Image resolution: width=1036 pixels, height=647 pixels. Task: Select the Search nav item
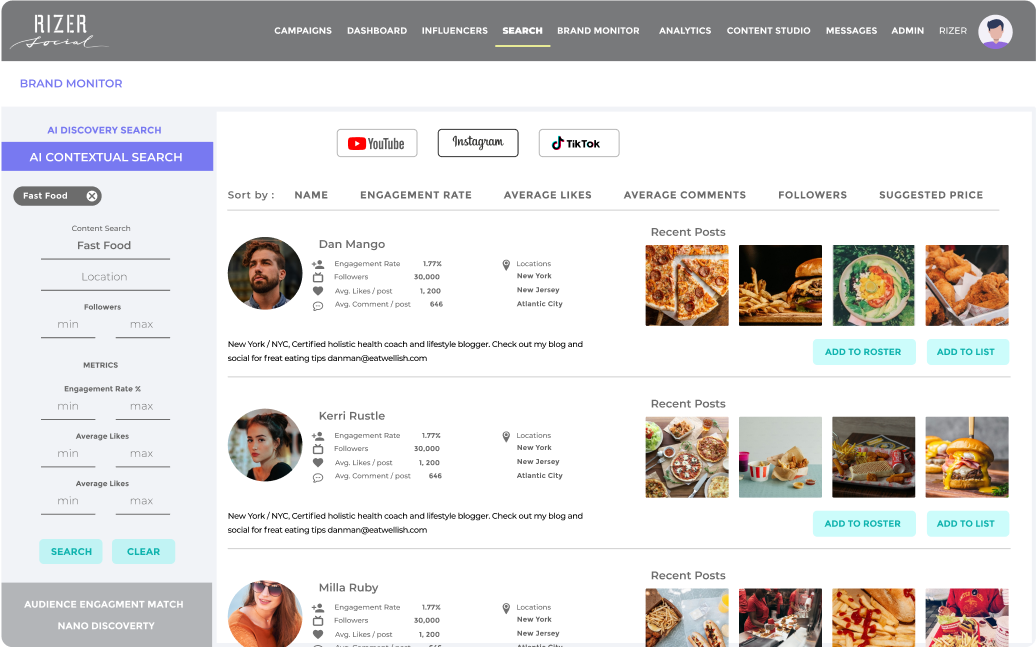point(523,30)
